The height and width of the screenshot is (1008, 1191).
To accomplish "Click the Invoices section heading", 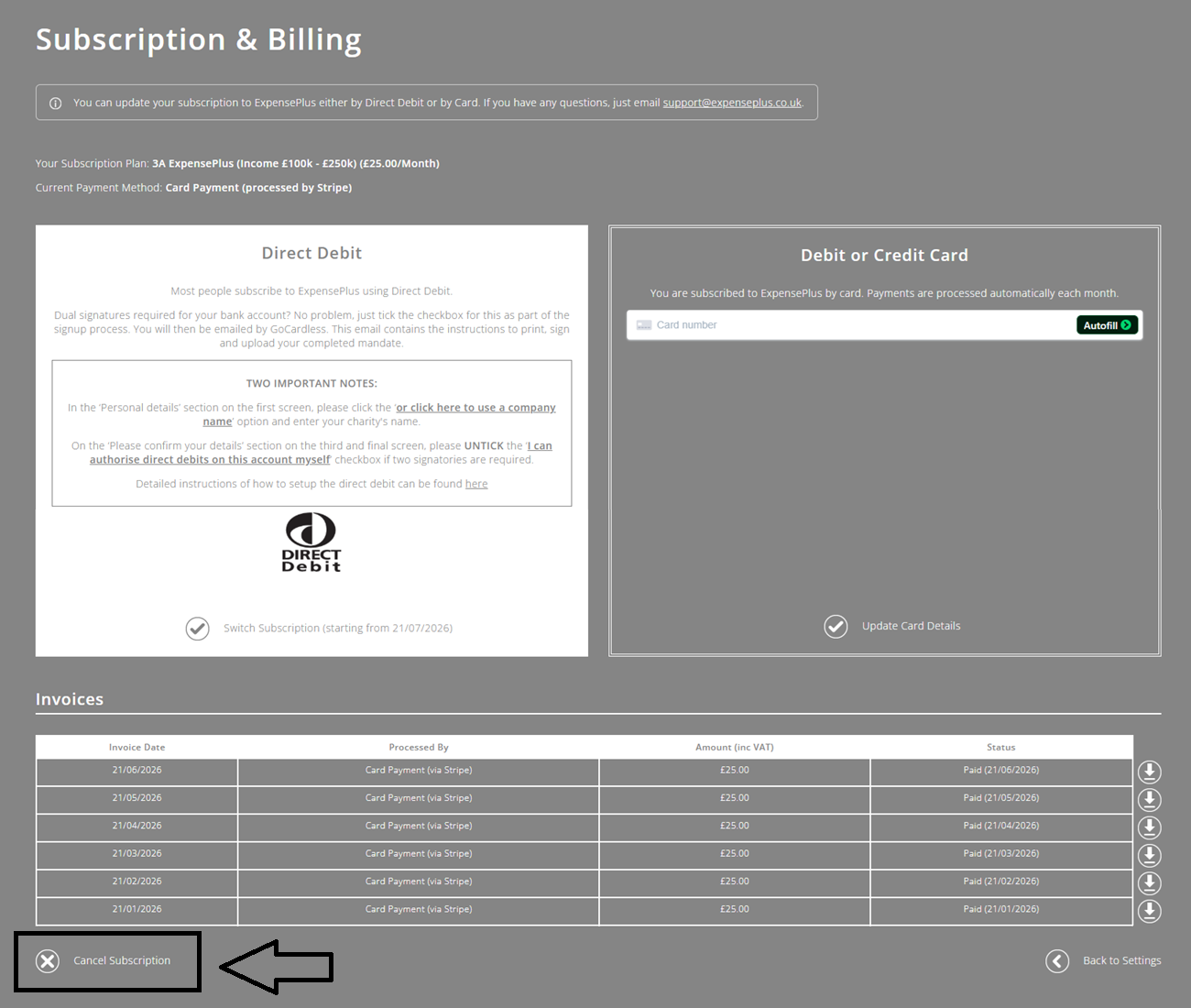I will (70, 699).
